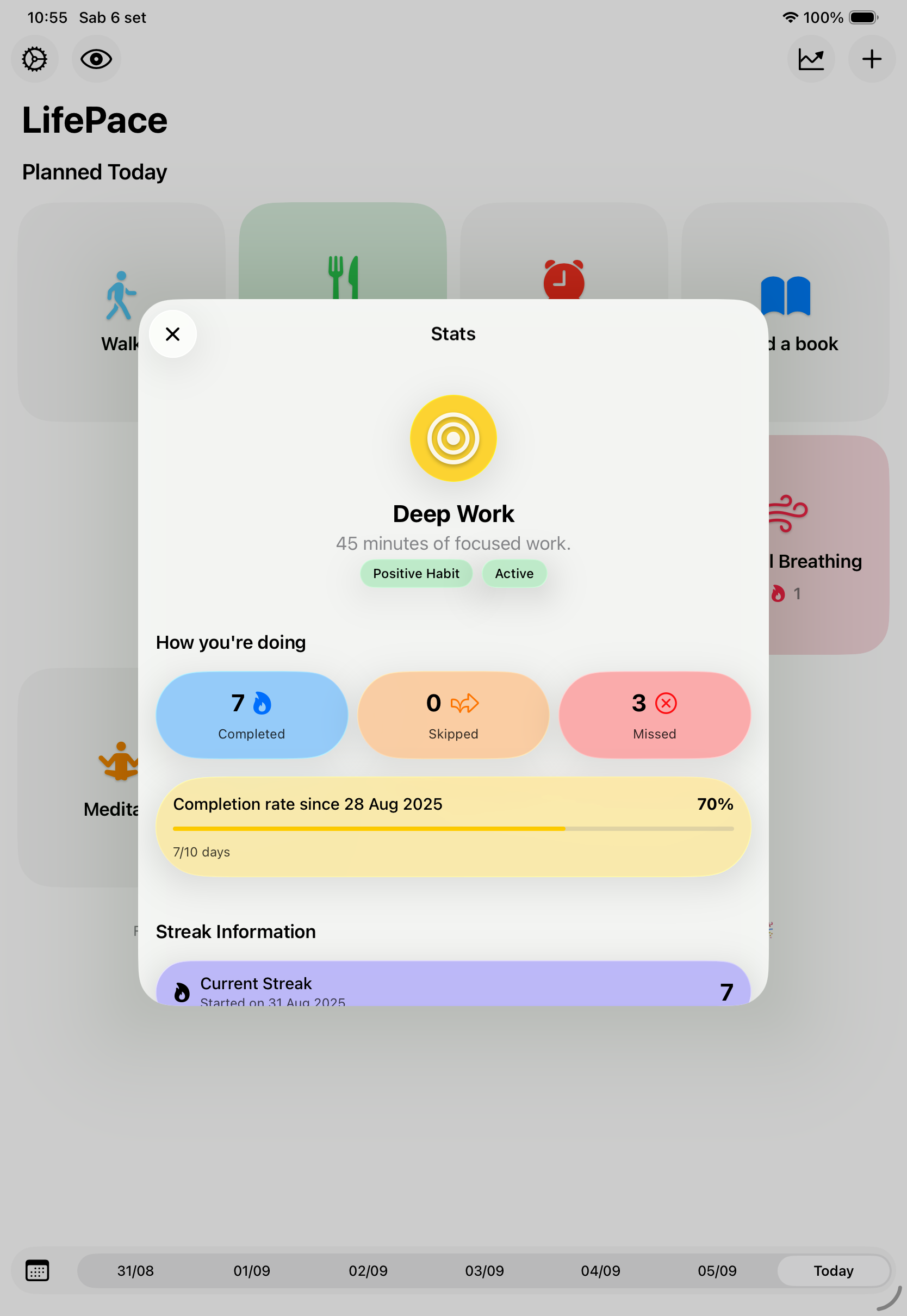
Task: Tap '45 minutes of focused work.' description
Action: click(x=453, y=543)
